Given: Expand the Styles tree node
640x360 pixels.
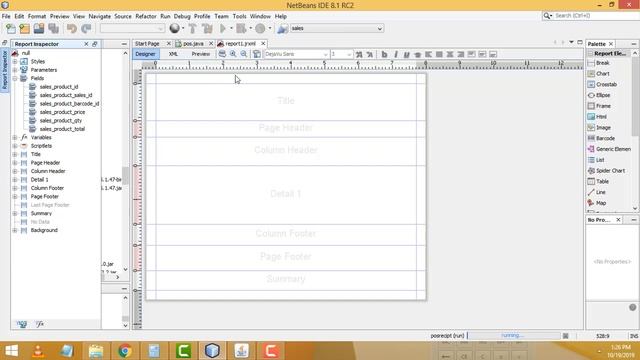Looking at the screenshot, I should click(x=15, y=62).
